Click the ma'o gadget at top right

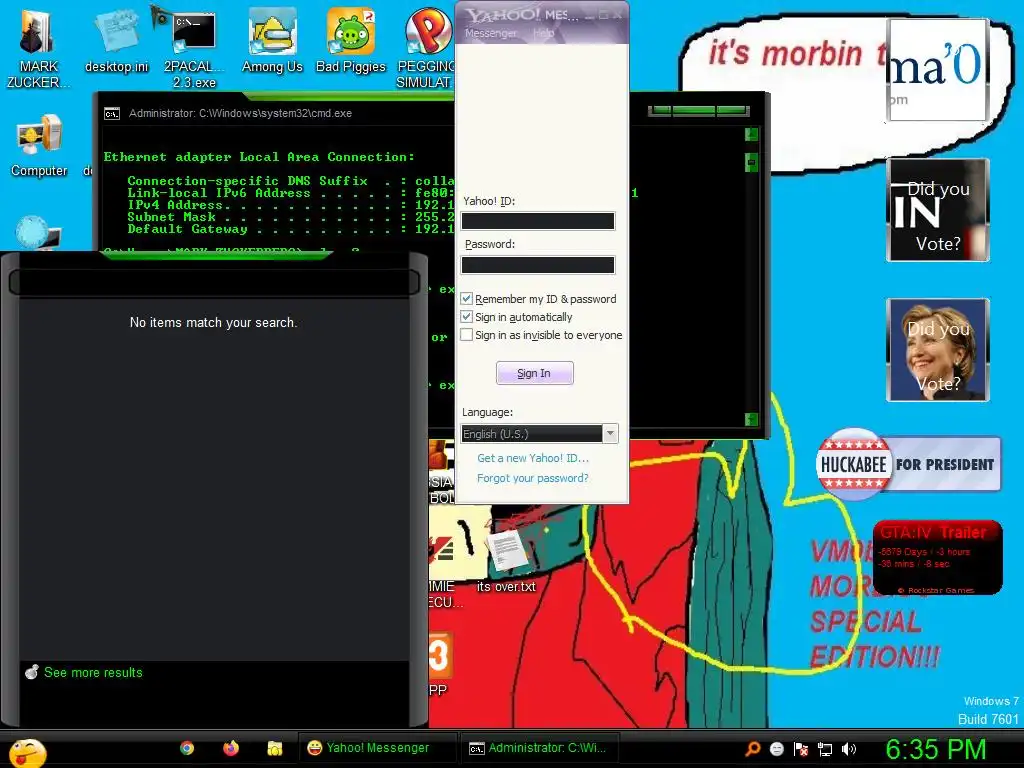(x=937, y=69)
